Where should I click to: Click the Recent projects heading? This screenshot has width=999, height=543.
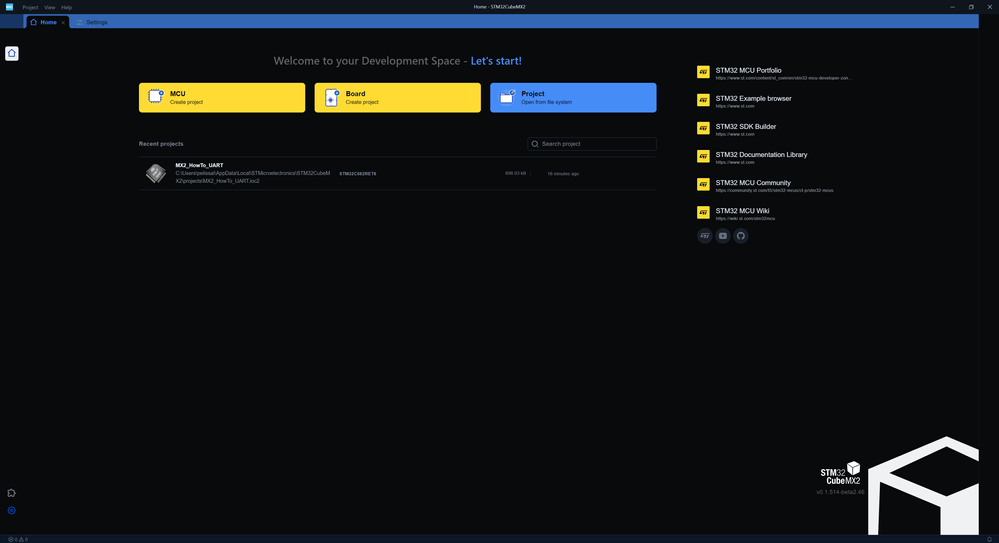pos(161,144)
